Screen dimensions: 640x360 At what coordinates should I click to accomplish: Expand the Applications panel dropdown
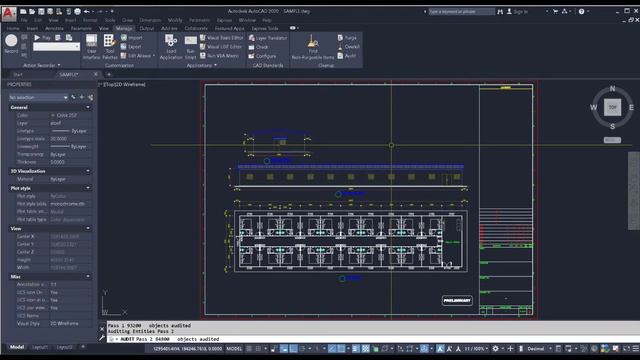215,65
